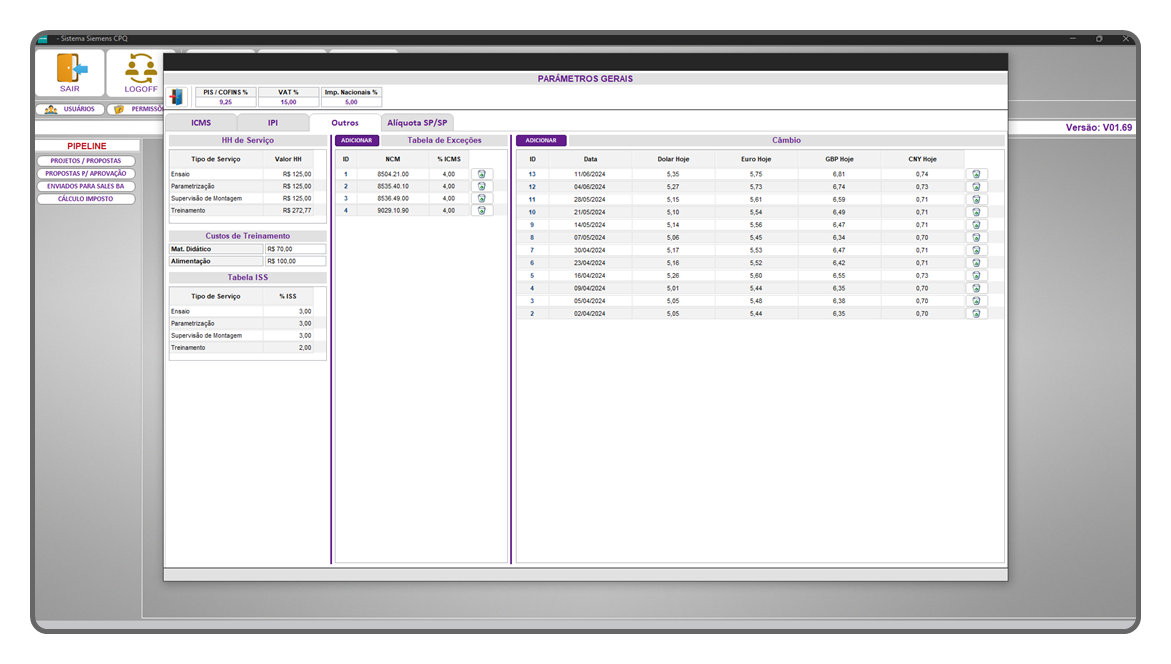The image size is (1171, 664).
Task: Delete Câmbio row dated 21/05/2024
Action: click(976, 212)
